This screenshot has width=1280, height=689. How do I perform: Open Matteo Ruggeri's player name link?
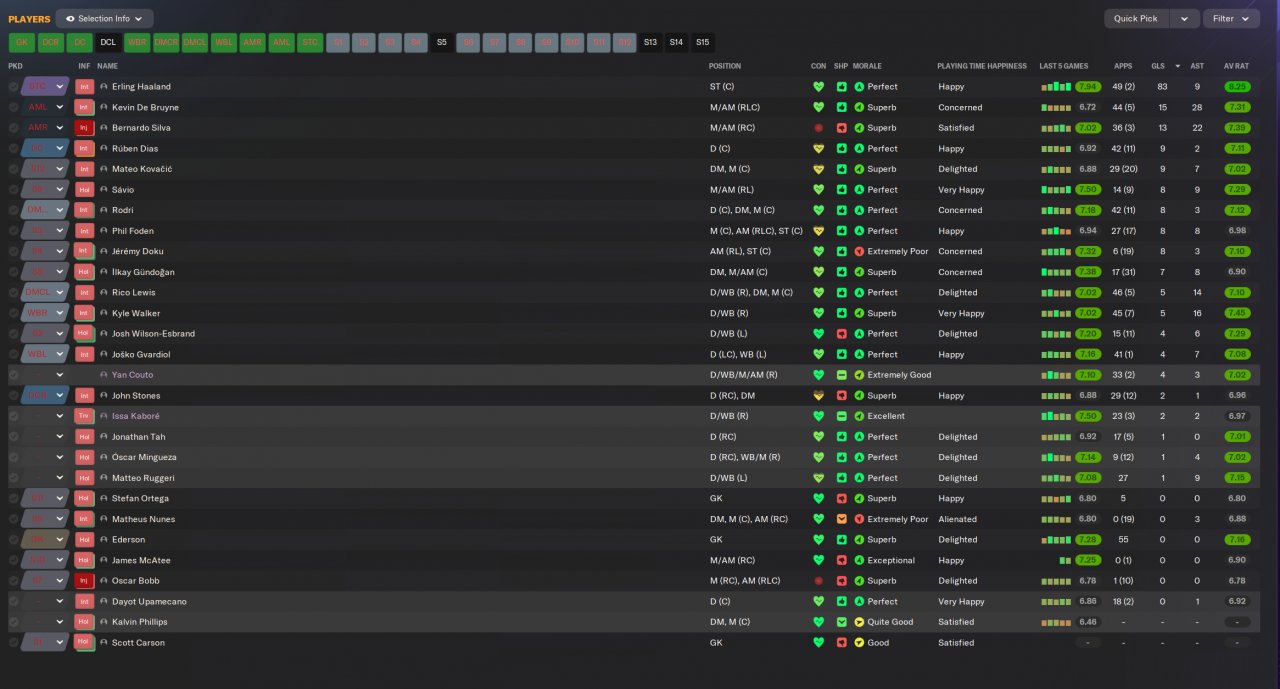click(143, 478)
